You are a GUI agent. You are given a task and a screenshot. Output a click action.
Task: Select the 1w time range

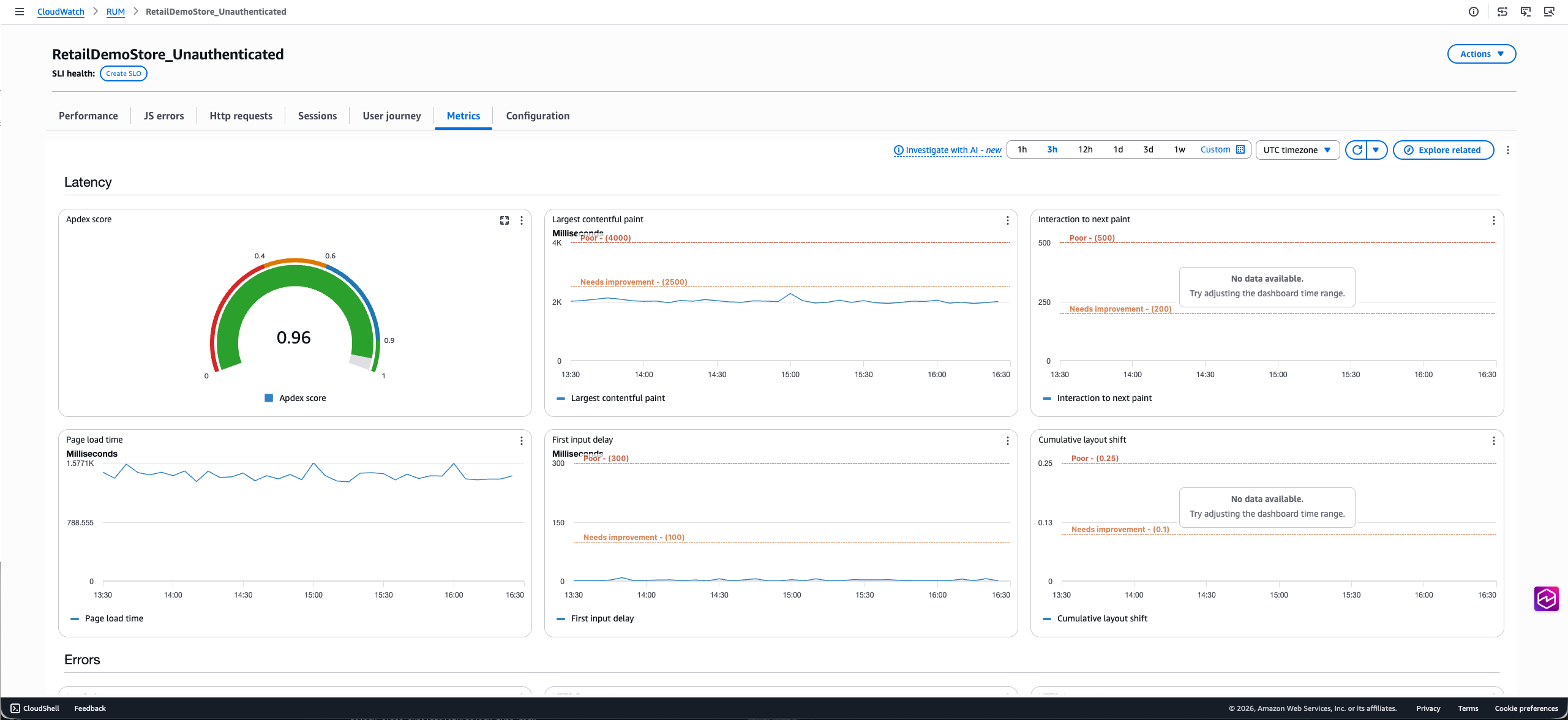1179,149
